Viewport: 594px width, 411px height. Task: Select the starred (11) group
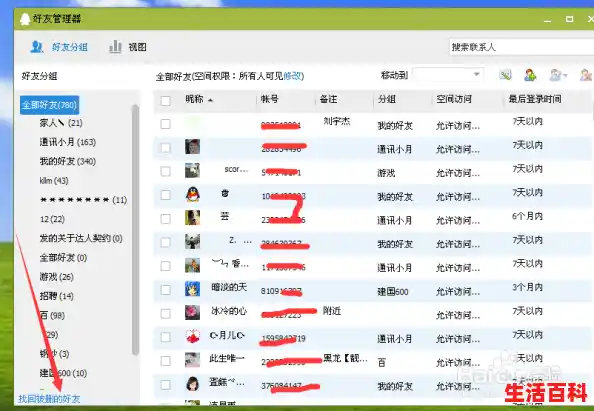click(83, 200)
